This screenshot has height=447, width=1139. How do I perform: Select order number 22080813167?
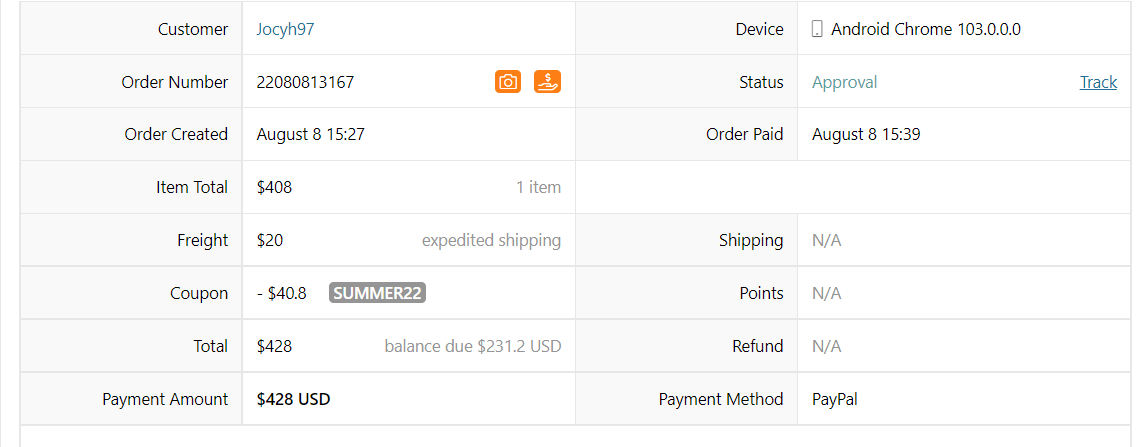305,82
